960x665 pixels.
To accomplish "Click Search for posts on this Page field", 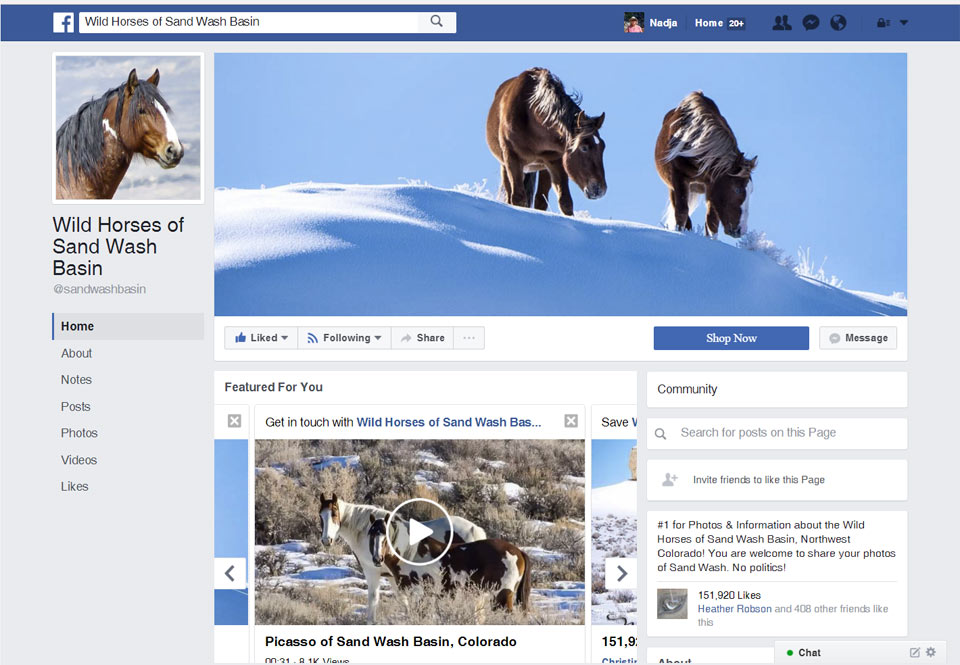I will point(777,433).
